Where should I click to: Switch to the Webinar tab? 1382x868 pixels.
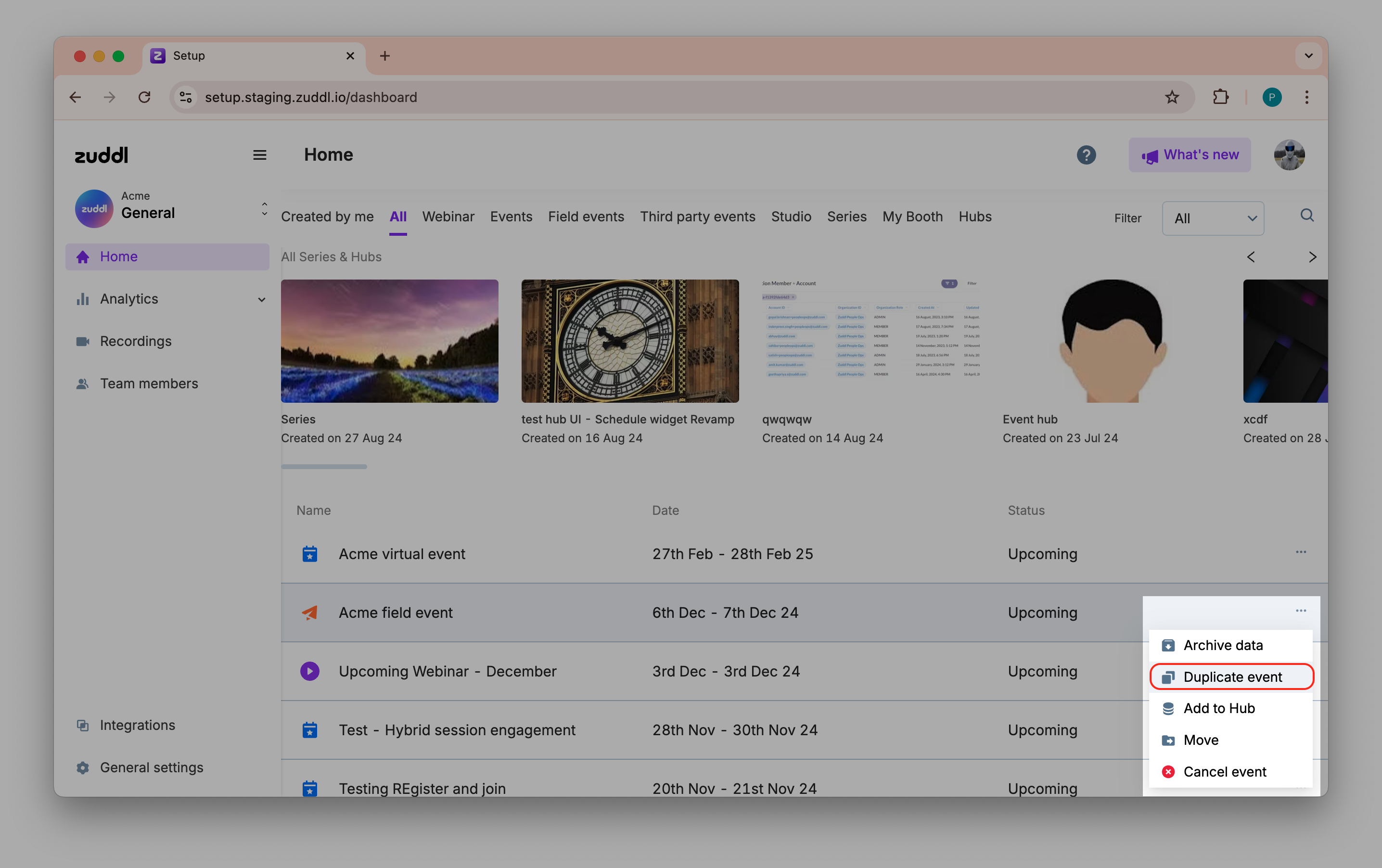click(x=448, y=217)
